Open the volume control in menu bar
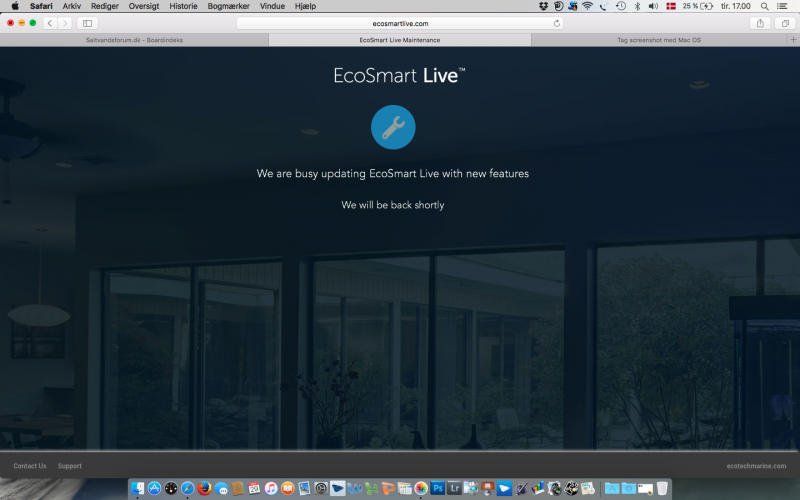This screenshot has height=500, width=800. click(653, 6)
